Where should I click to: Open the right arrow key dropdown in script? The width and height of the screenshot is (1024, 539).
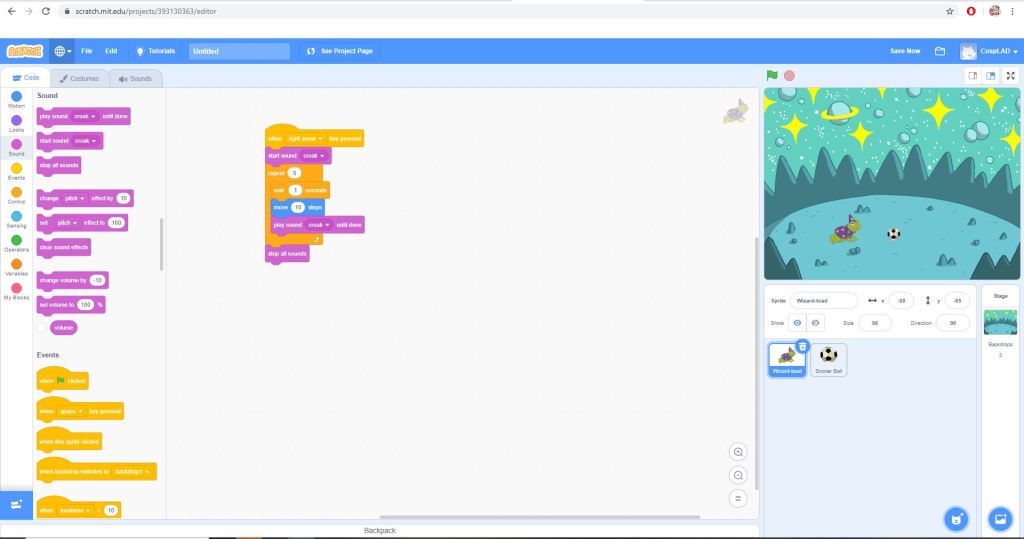tap(305, 139)
